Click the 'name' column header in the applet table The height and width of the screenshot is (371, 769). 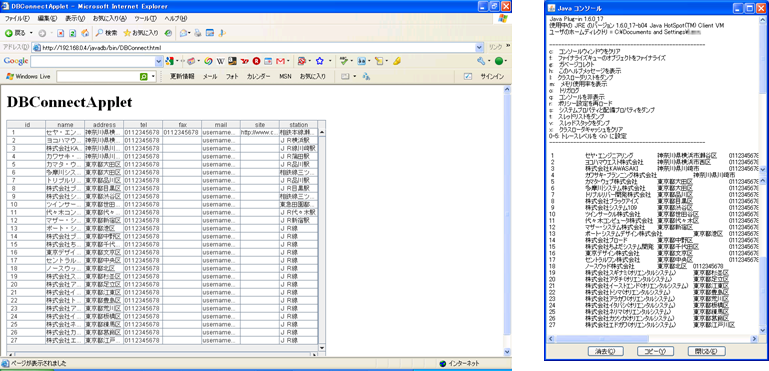(x=65, y=125)
